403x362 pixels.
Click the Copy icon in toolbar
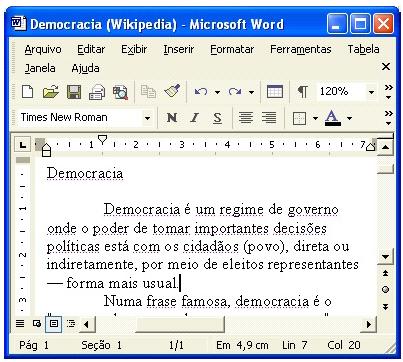pos(148,91)
